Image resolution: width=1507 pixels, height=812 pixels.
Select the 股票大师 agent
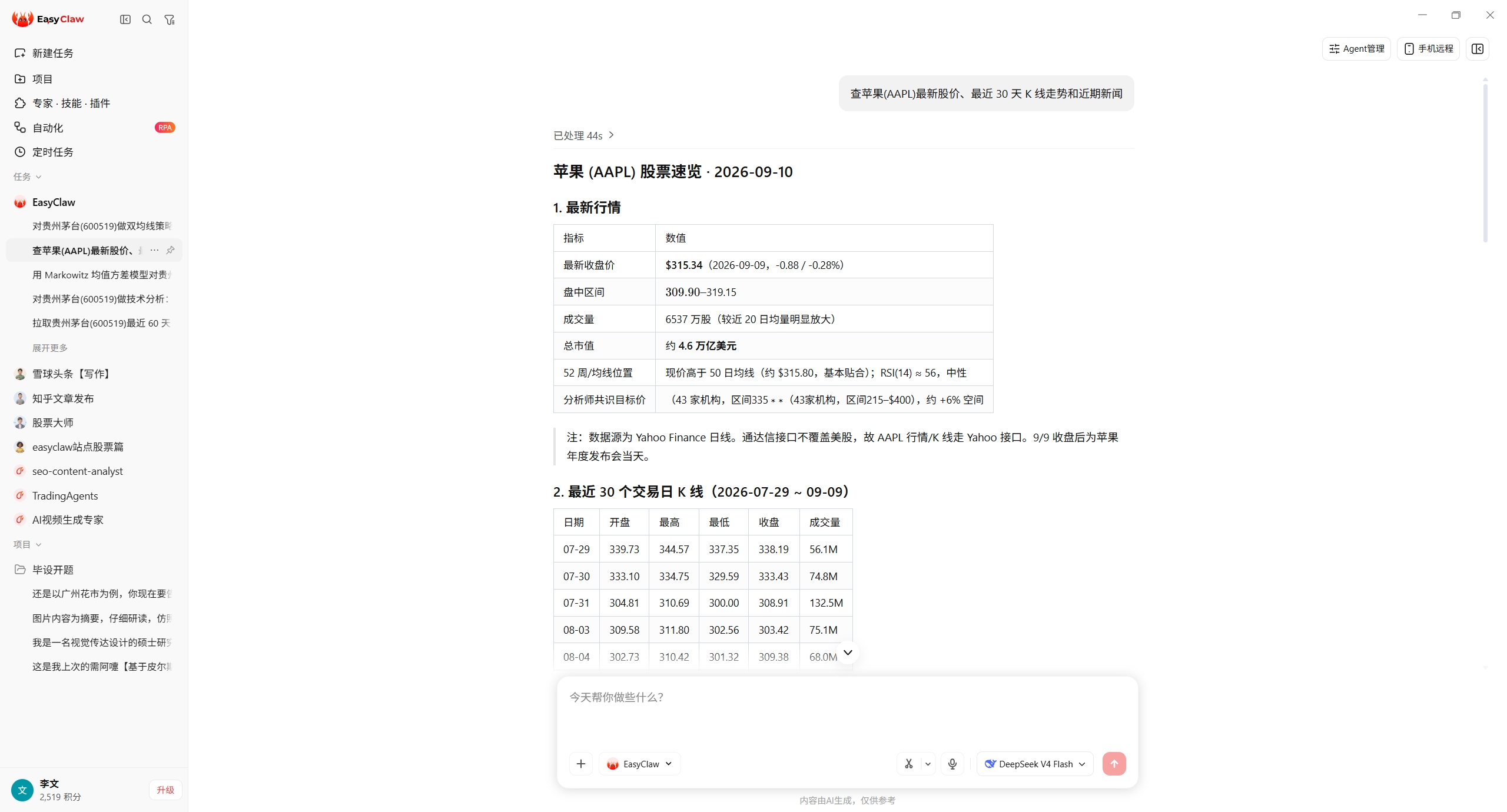pos(94,422)
